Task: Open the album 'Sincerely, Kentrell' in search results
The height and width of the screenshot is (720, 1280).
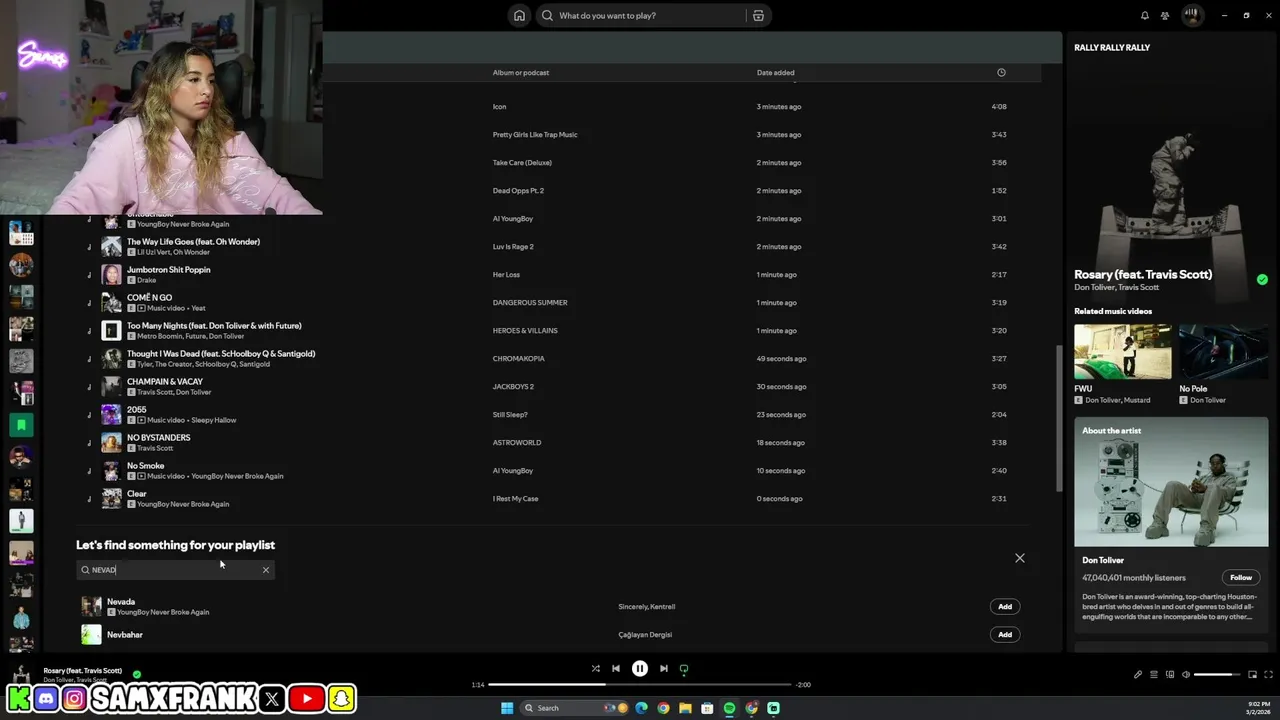Action: [x=646, y=606]
